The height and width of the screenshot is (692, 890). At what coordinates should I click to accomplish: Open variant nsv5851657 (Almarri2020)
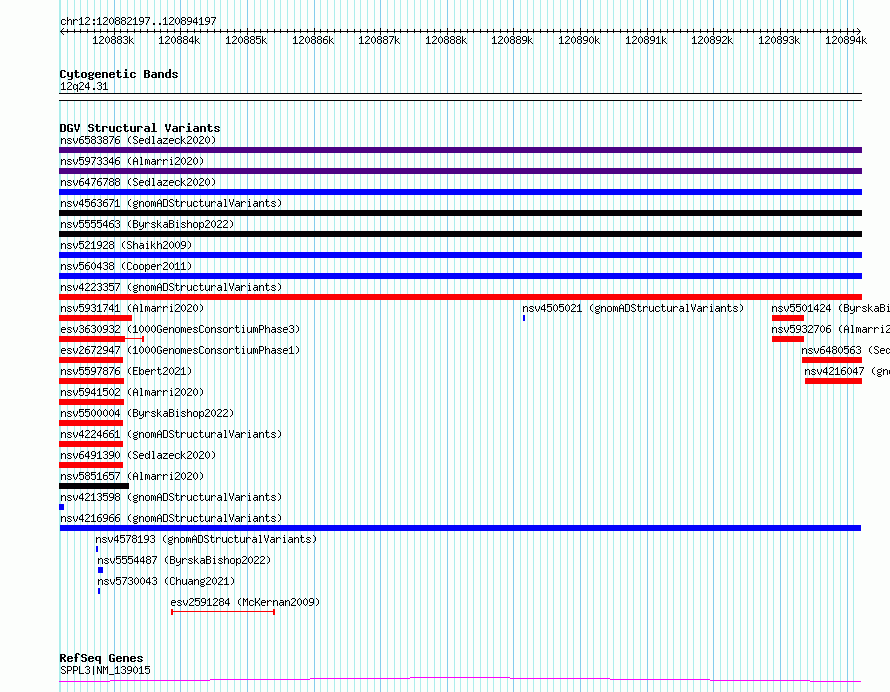tap(132, 476)
